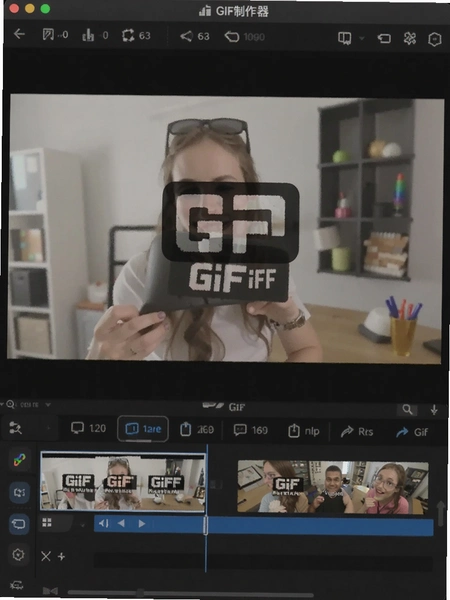
Task: Click the loop icon labeled 63
Action: [x=128, y=36]
